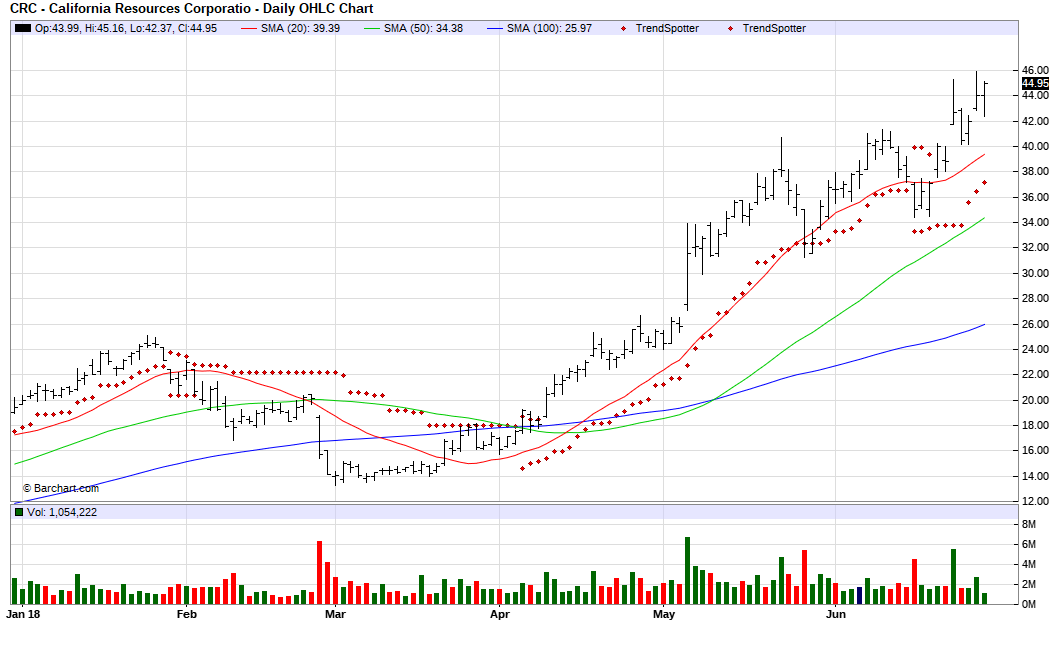Screen dimensions: 1060x645
Task: Click the OHLC values text Op:43.99
Action: [126, 28]
